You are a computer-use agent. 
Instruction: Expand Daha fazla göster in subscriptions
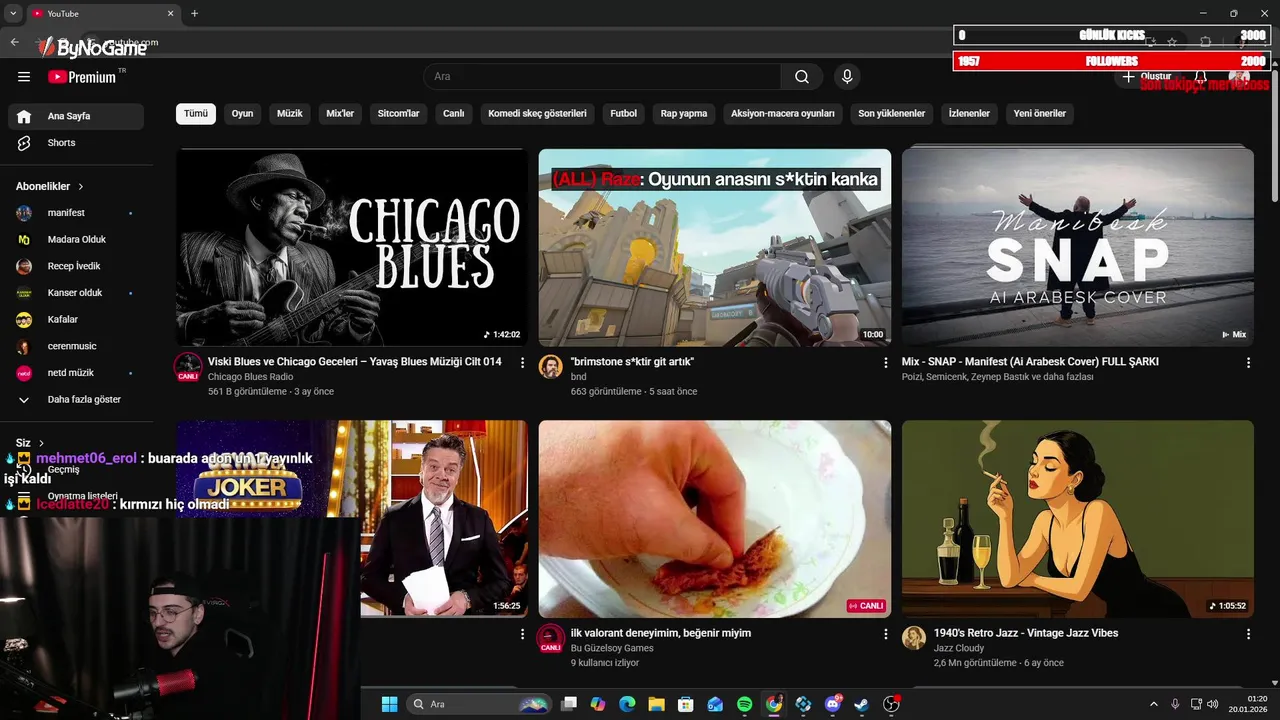pyautogui.click(x=76, y=400)
